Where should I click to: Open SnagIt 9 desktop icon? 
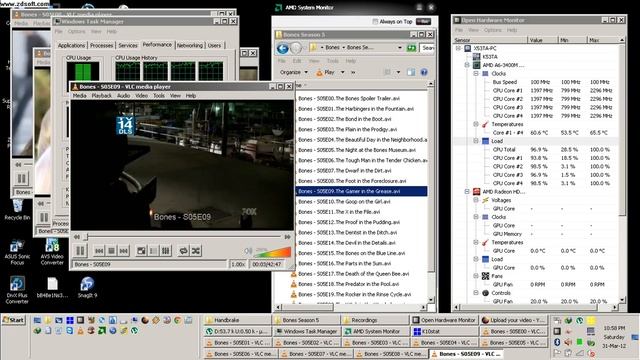(x=87, y=287)
